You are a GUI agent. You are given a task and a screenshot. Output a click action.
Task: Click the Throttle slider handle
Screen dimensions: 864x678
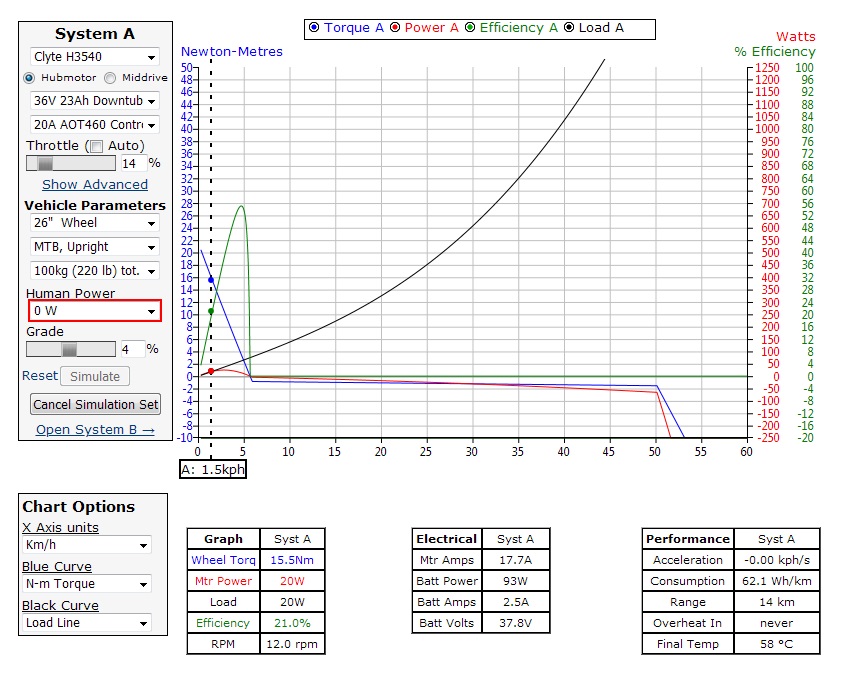45,163
